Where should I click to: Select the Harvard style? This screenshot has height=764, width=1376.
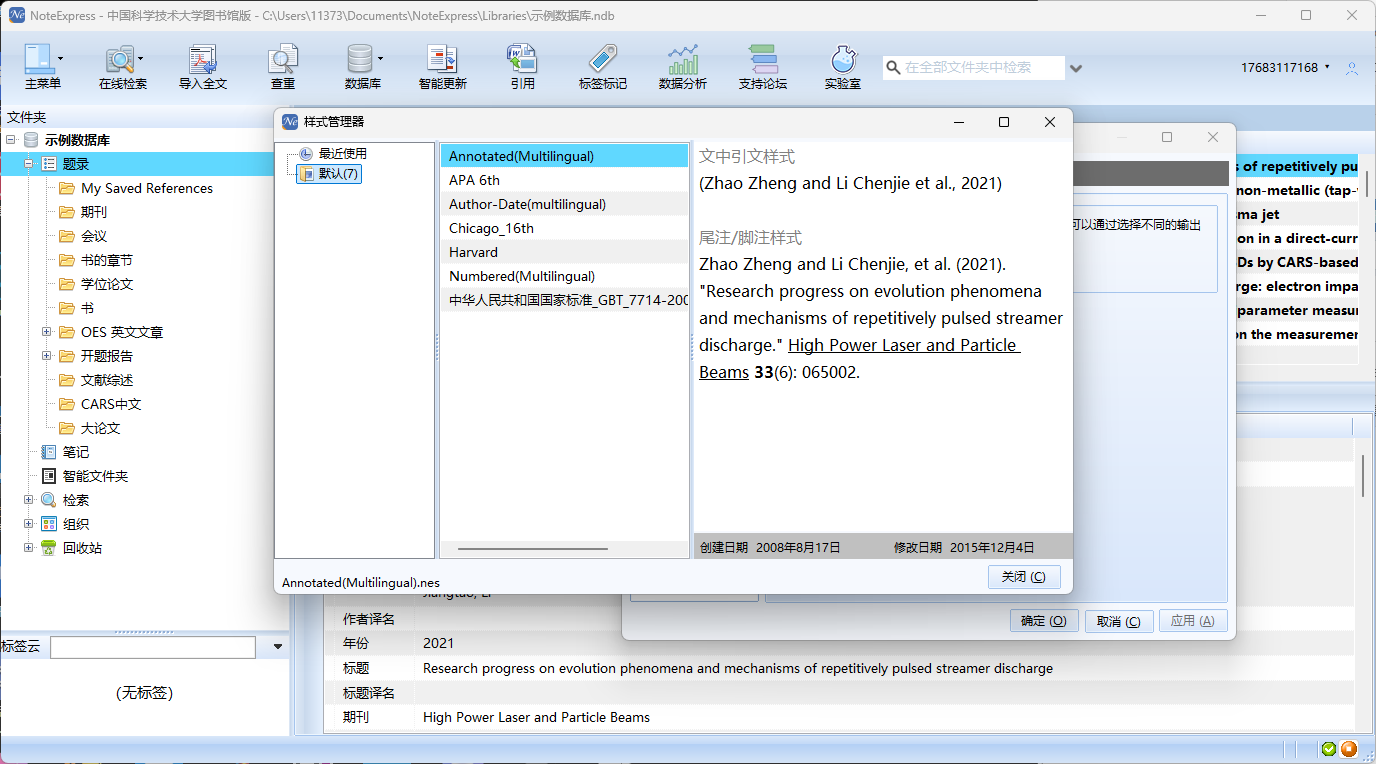coord(564,252)
